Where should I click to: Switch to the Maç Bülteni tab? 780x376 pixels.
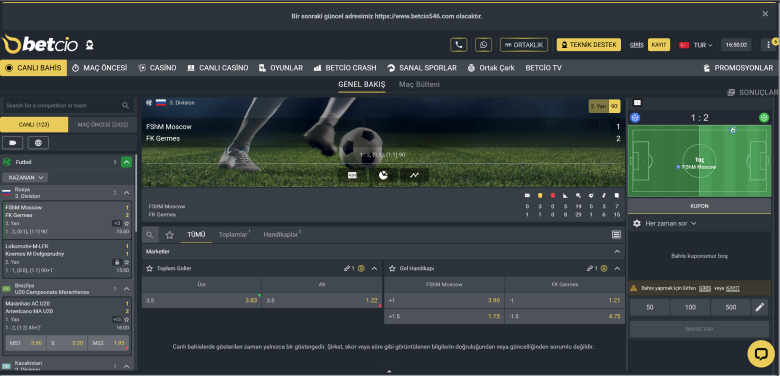[419, 85]
